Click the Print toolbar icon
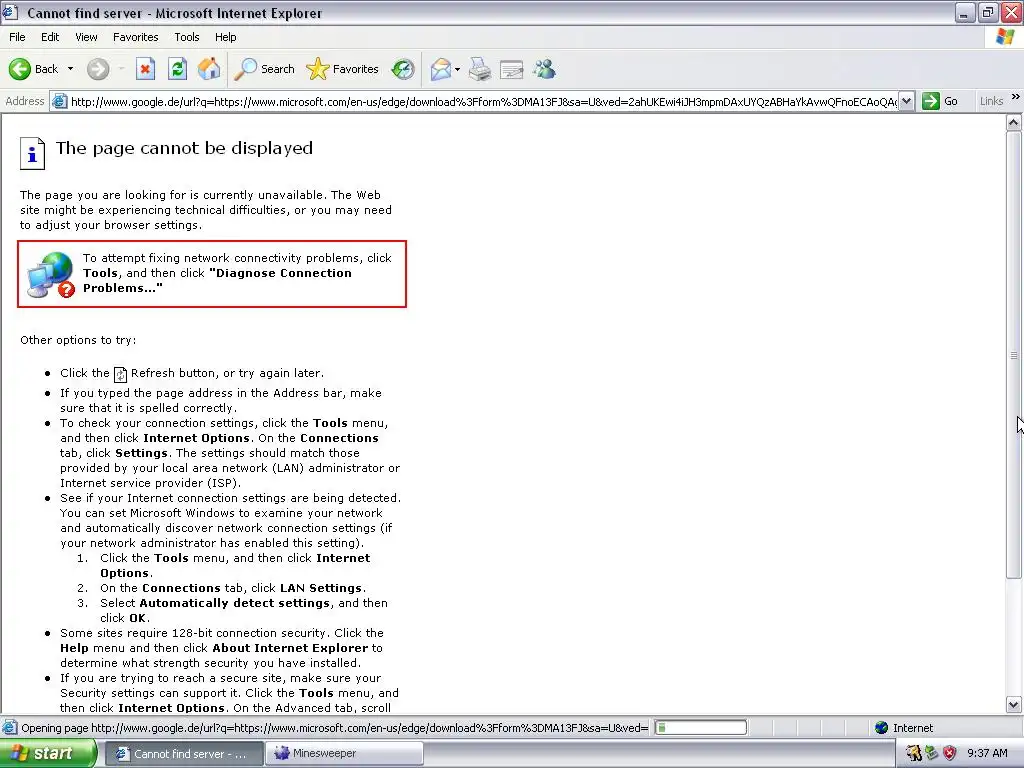This screenshot has width=1024, height=768. tap(480, 69)
